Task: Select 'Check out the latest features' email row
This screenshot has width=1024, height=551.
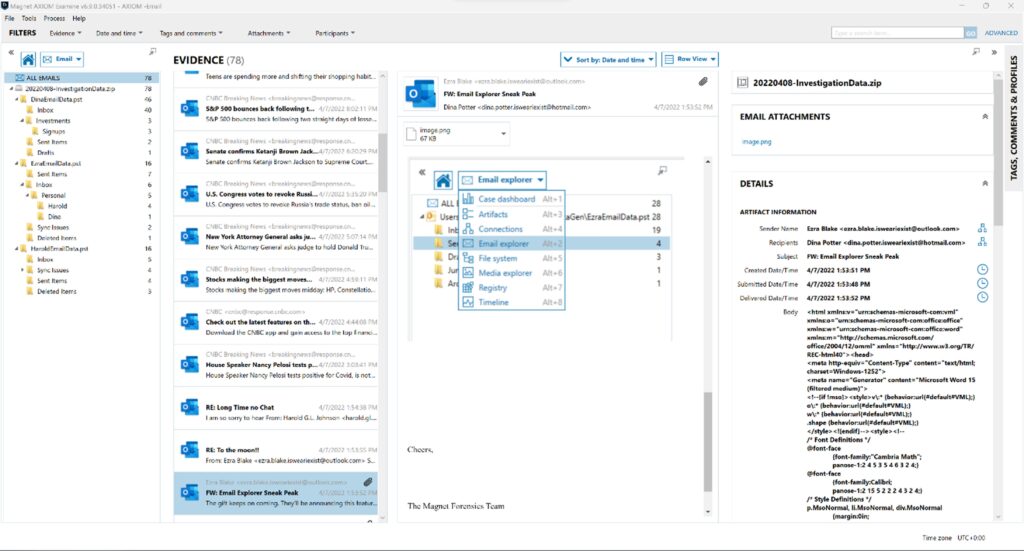Action: [x=276, y=323]
